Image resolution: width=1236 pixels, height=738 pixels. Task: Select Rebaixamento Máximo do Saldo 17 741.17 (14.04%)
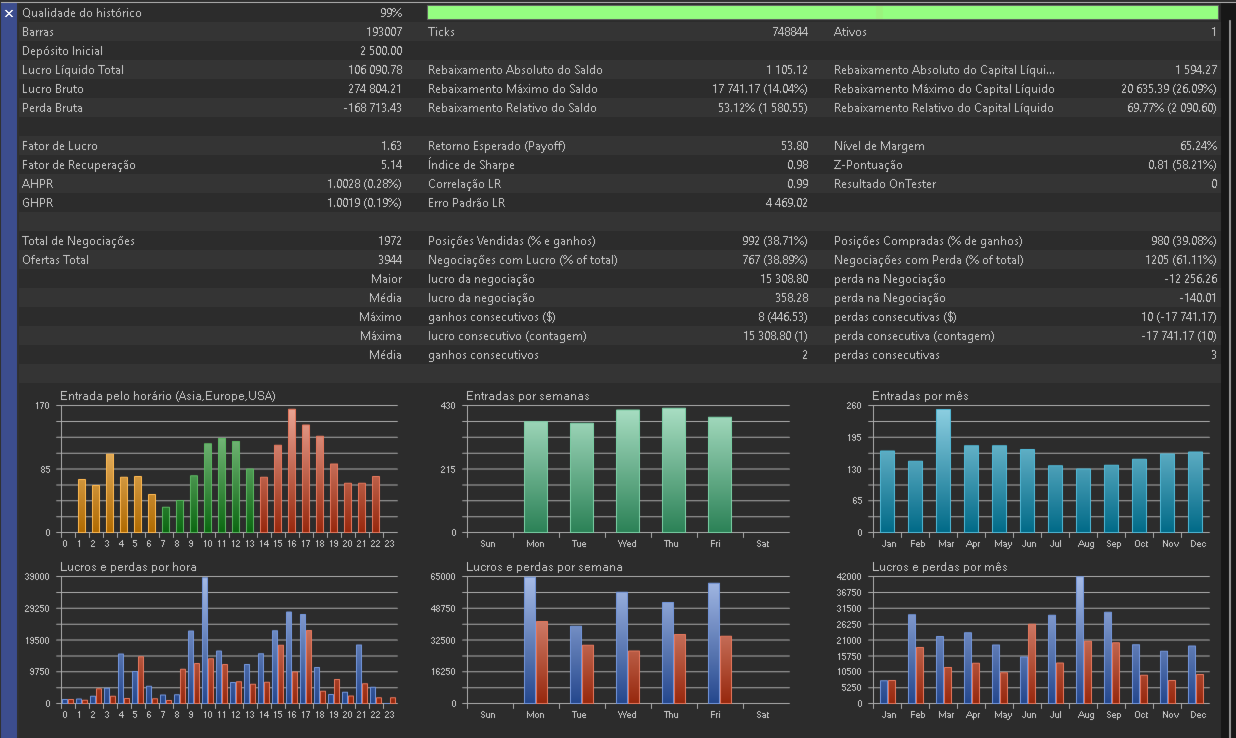760,89
